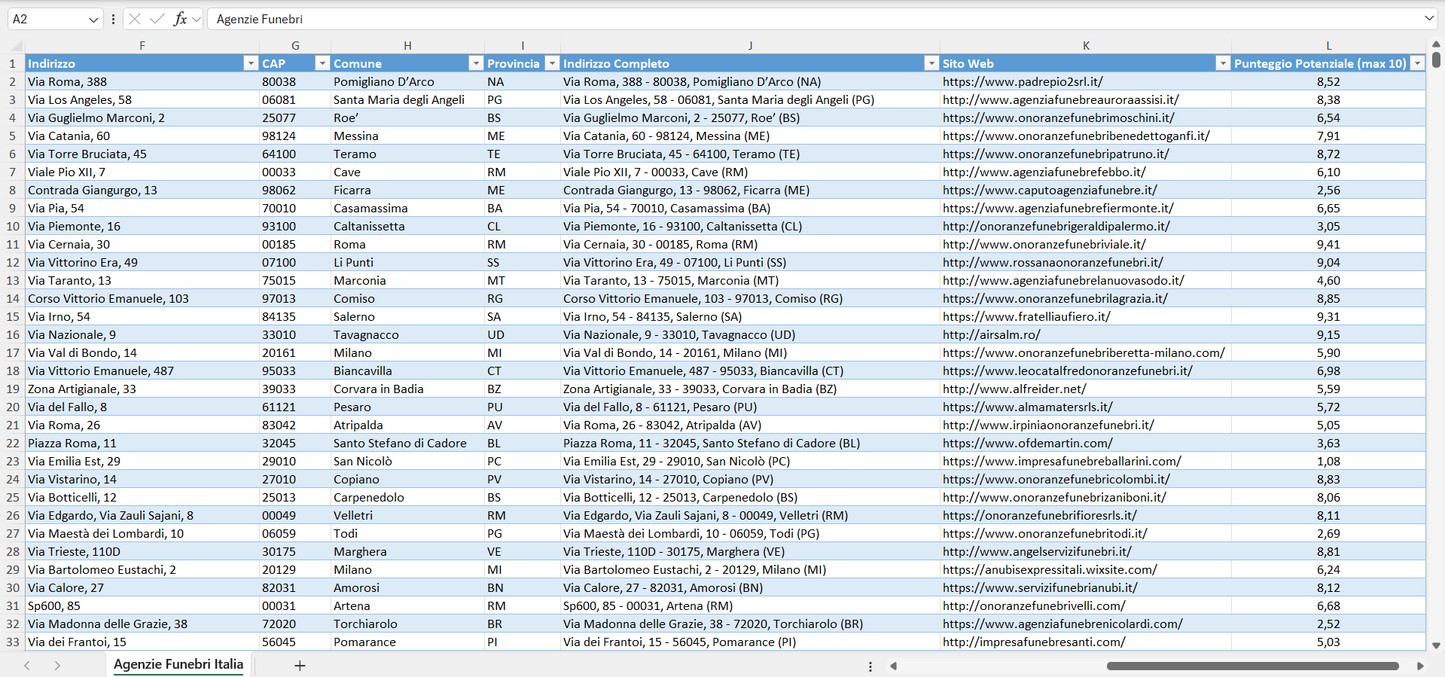This screenshot has width=1445, height=677.
Task: Open the https://www.padrepio2srl.it/ link
Action: 1022,82
